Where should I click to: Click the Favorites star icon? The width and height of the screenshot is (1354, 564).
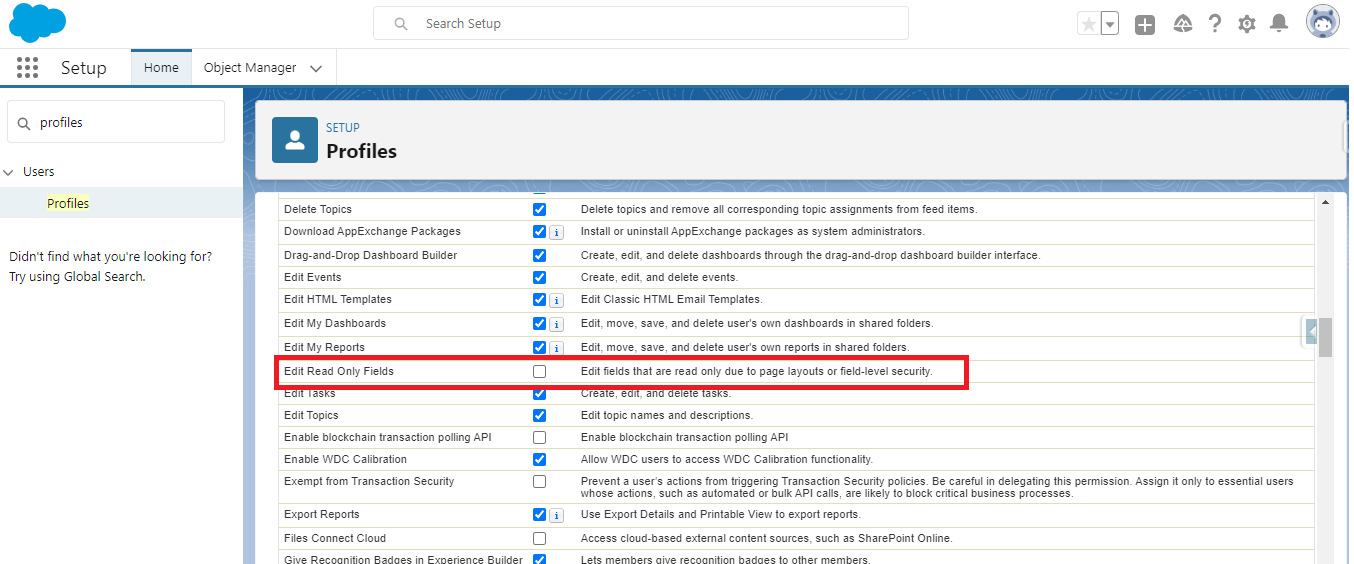1088,24
